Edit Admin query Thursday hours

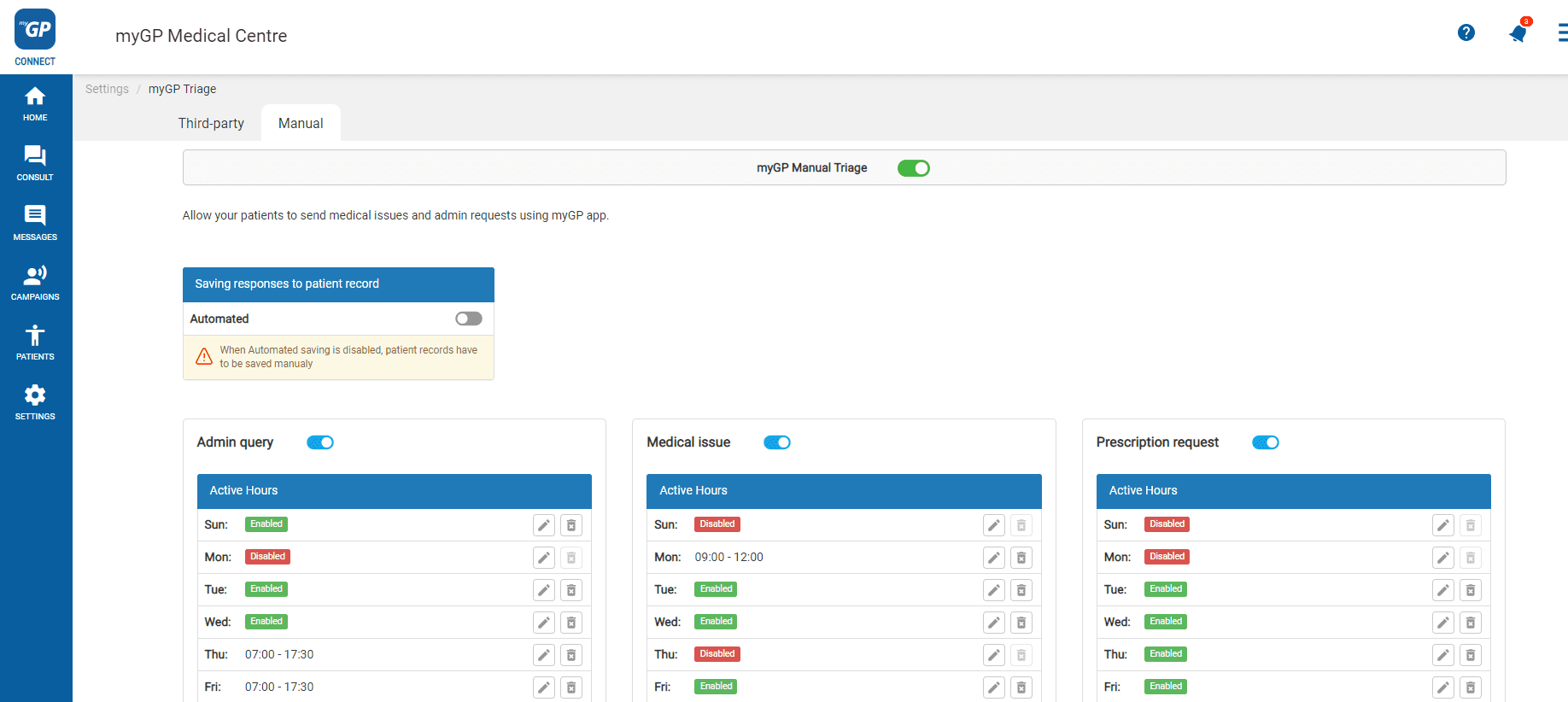[x=544, y=655]
